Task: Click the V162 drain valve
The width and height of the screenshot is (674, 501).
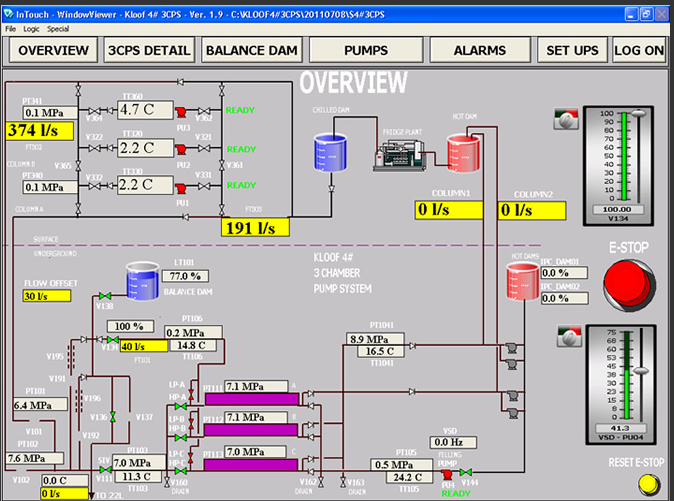Action: pos(321,482)
